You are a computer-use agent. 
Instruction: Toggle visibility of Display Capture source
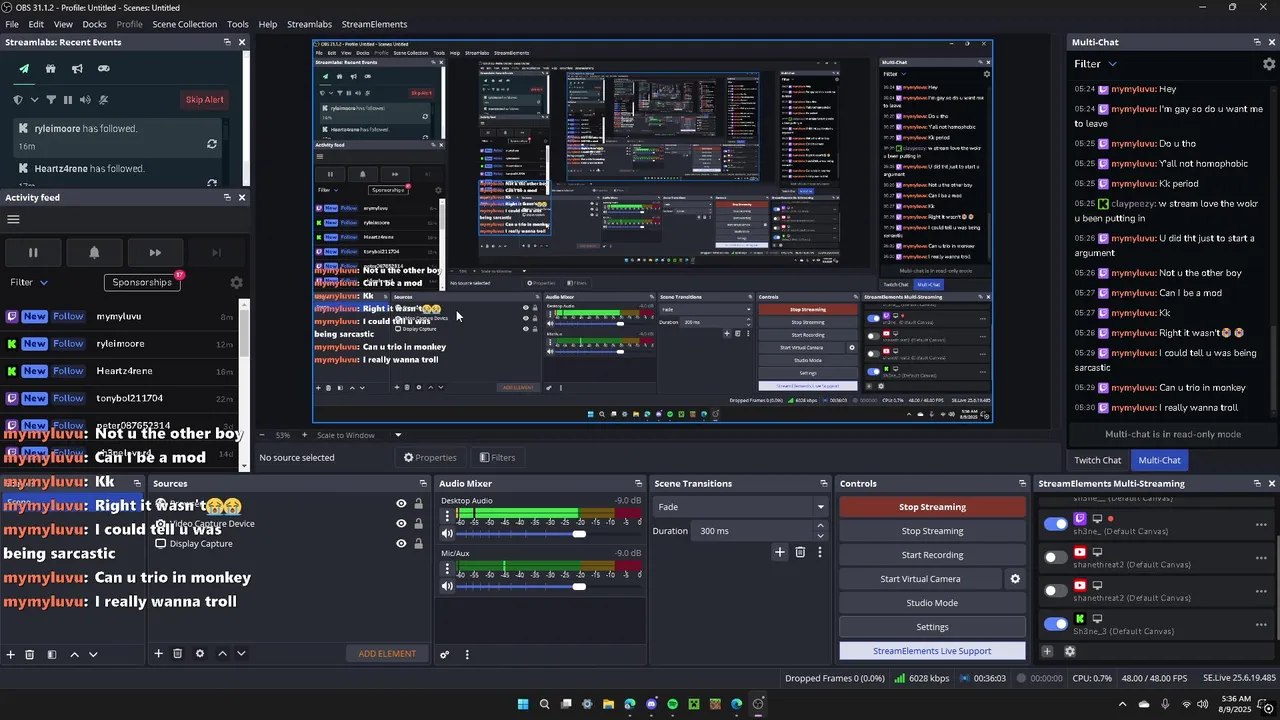pyautogui.click(x=401, y=544)
